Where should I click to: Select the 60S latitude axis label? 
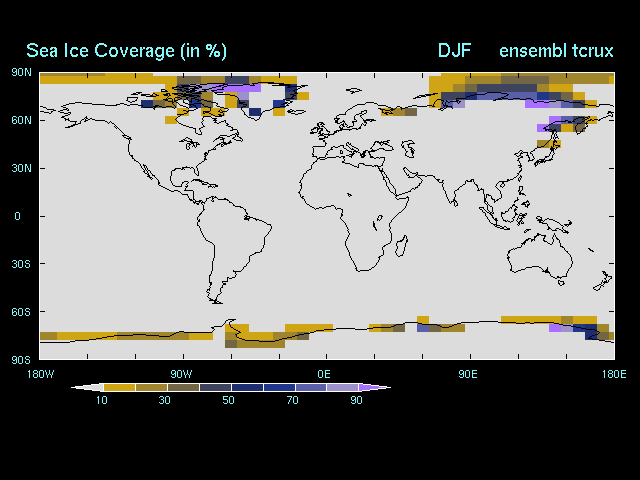coord(21,312)
